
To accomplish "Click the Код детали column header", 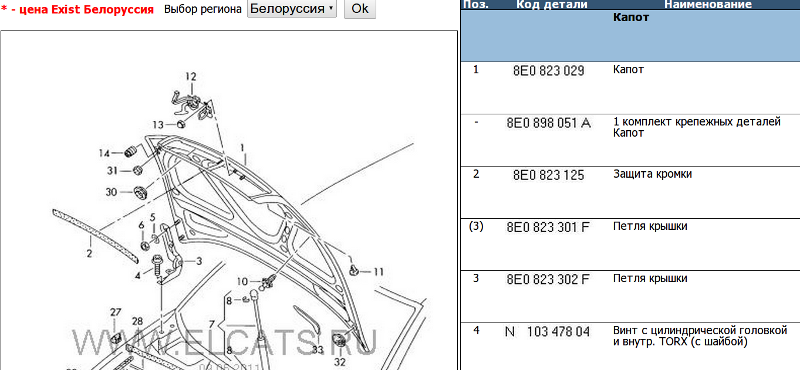I will click(552, 5).
